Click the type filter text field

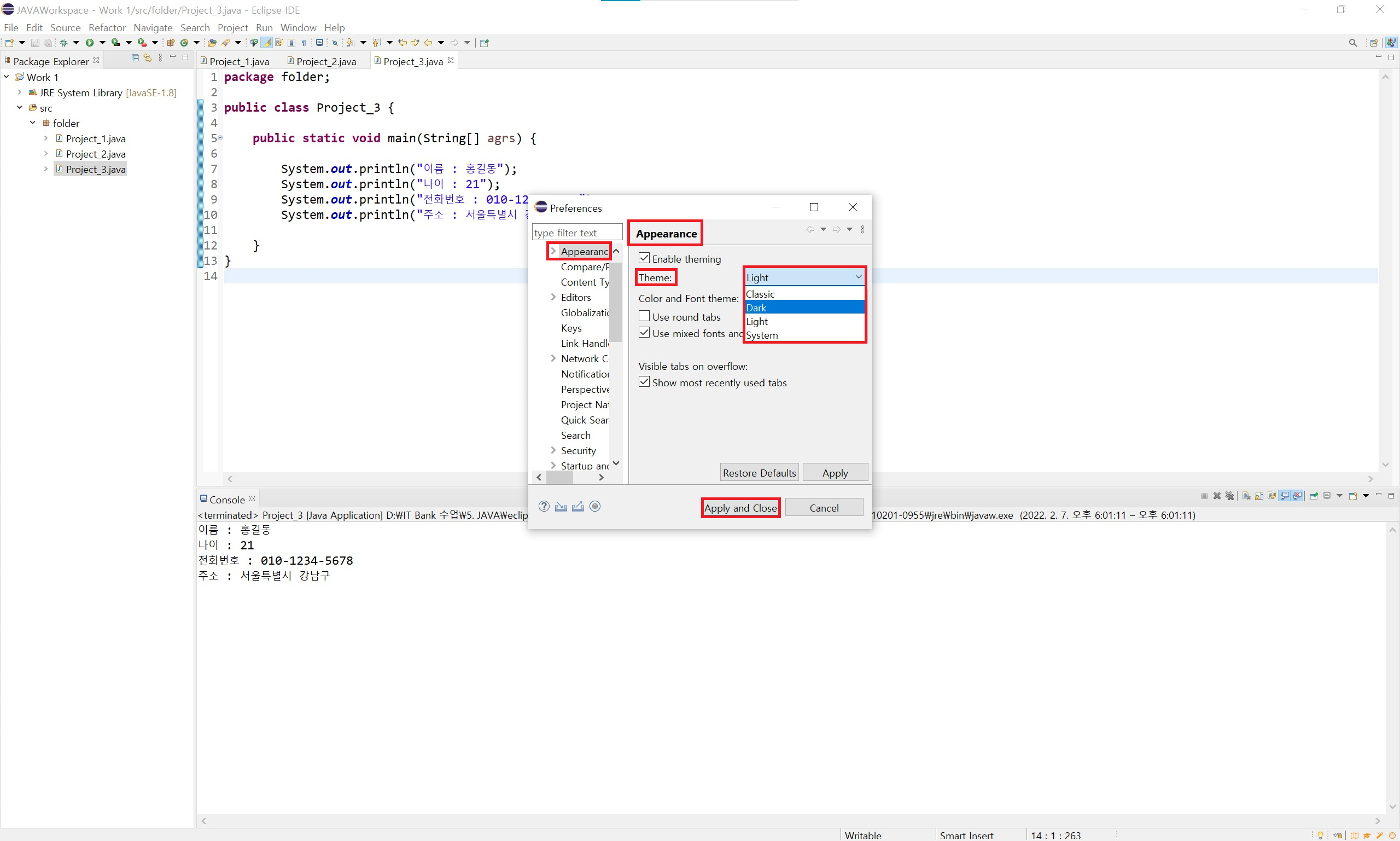[x=576, y=233]
